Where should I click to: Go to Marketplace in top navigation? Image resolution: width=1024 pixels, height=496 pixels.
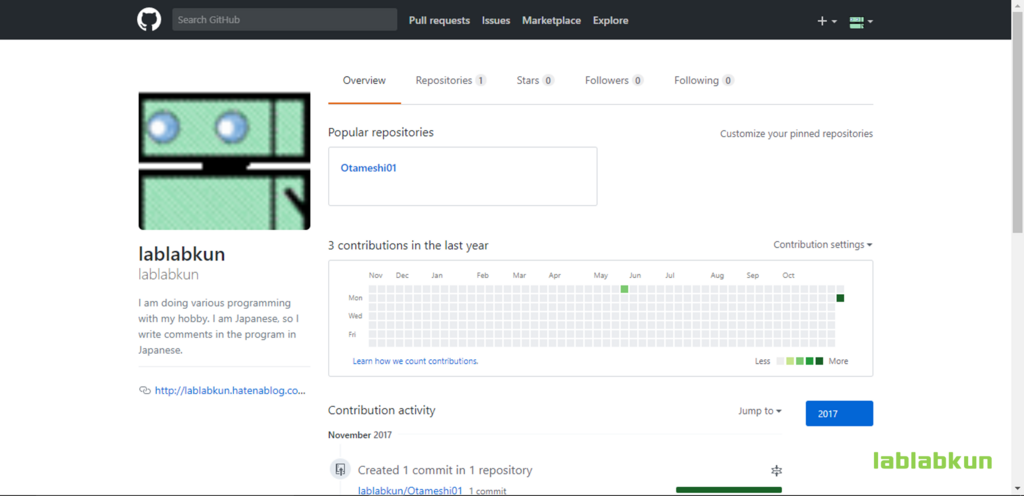[x=551, y=20]
